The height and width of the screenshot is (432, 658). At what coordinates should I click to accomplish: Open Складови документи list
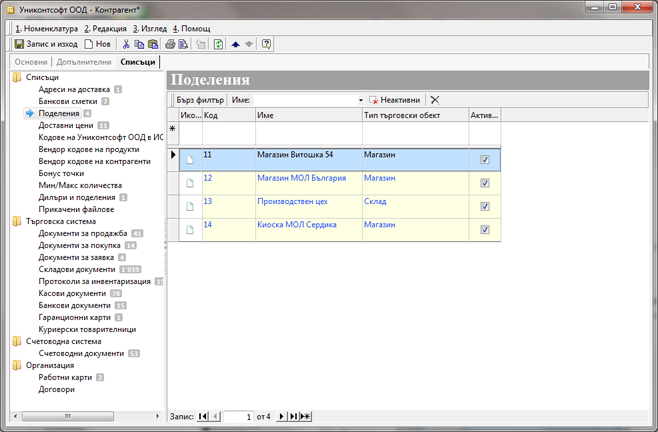click(x=76, y=270)
